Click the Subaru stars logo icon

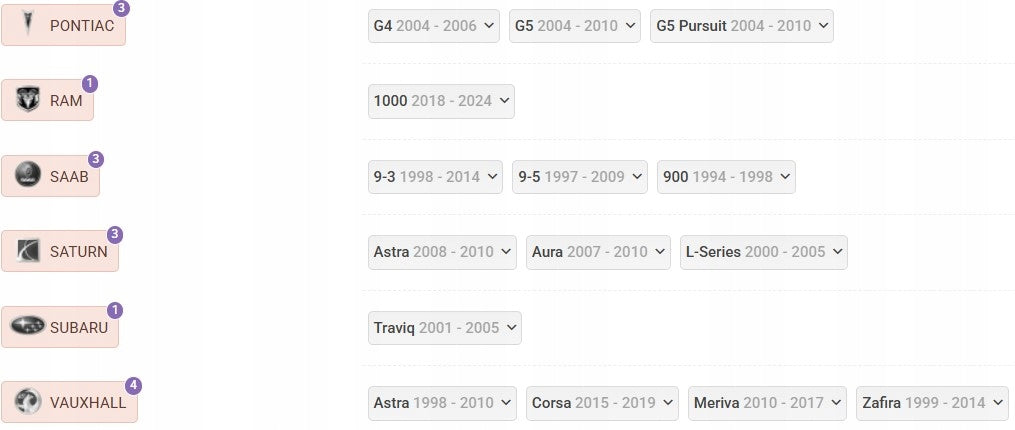pos(28,326)
